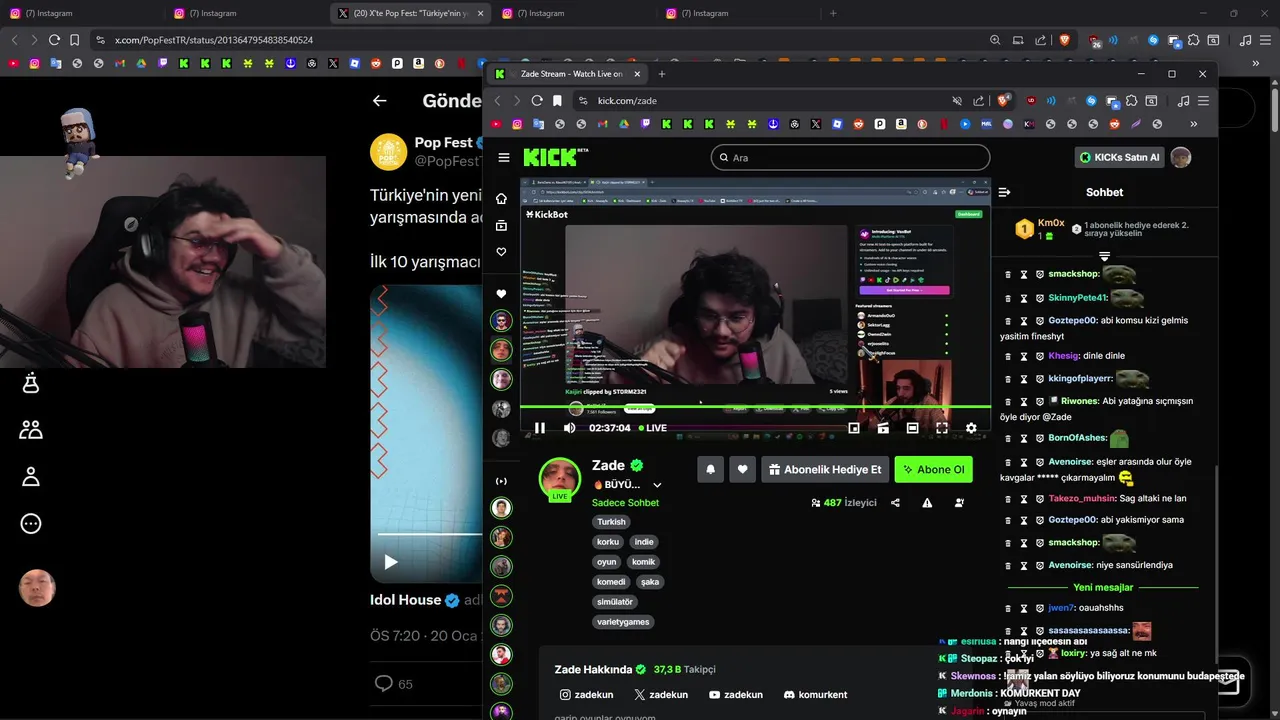The height and width of the screenshot is (720, 1280).
Task: Switch to X'te Pop Fest tab
Action: [x=410, y=13]
